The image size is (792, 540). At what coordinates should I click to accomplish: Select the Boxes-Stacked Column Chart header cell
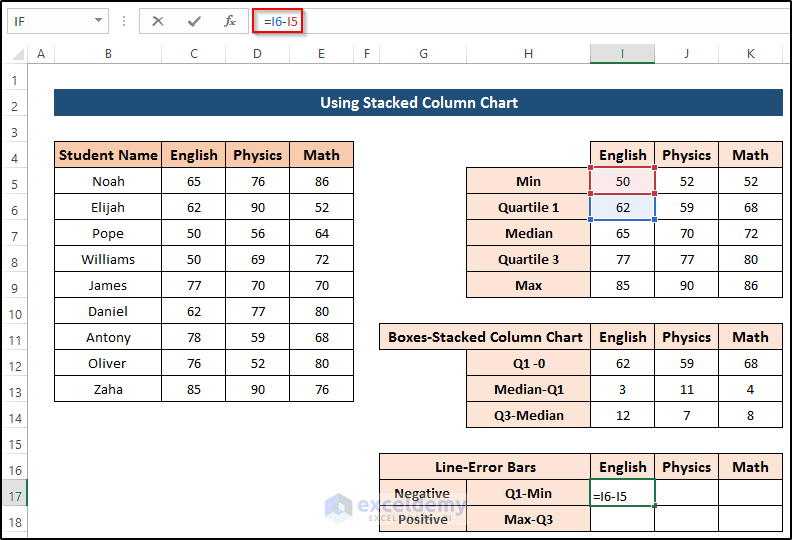pyautogui.click(x=485, y=337)
